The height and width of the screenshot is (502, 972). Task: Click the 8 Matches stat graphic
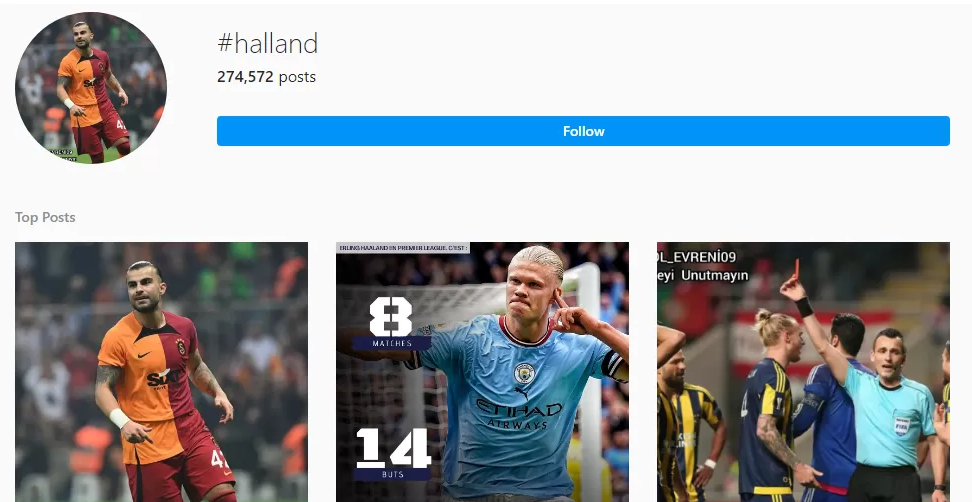[x=391, y=324]
